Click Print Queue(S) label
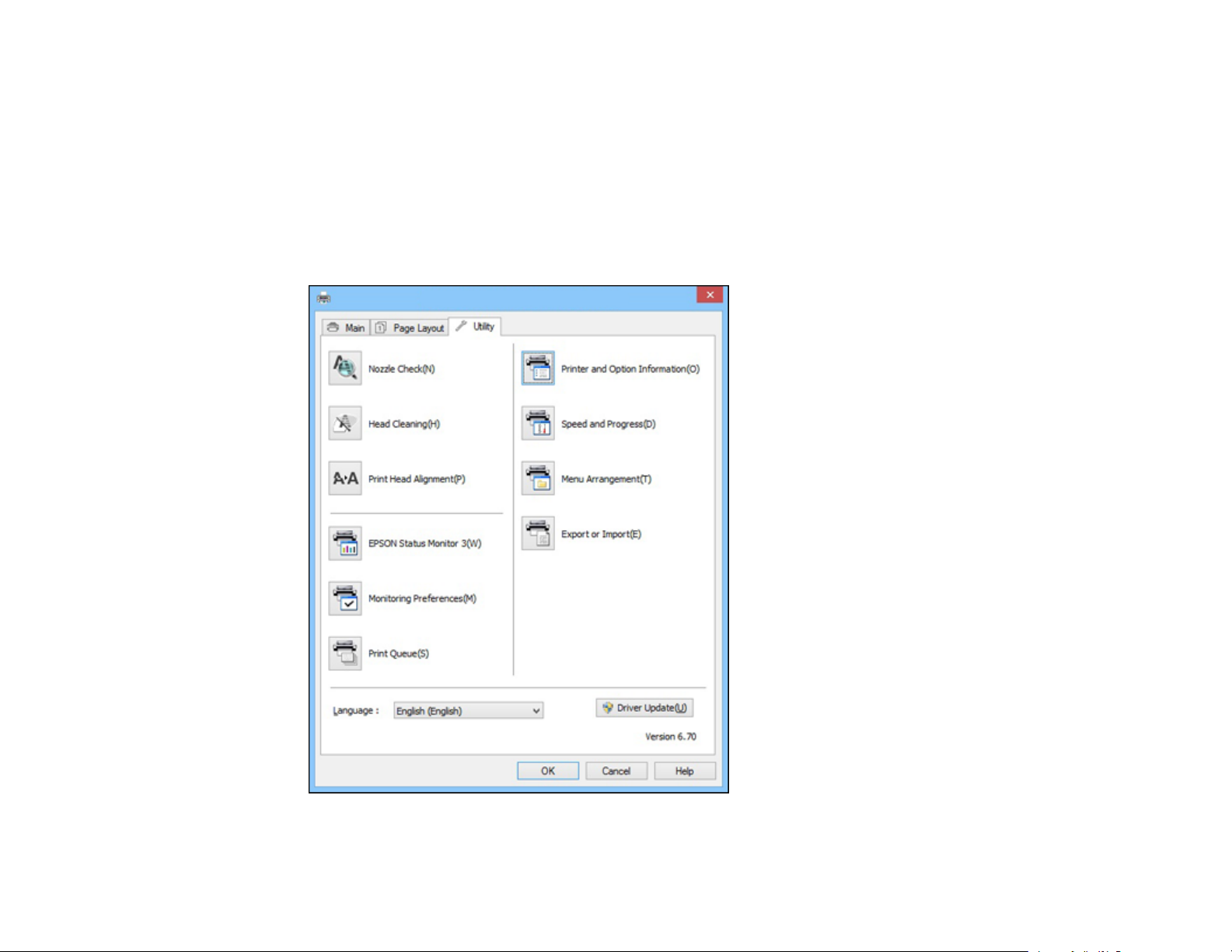Screen dimensions: 1232x952 (x=398, y=654)
